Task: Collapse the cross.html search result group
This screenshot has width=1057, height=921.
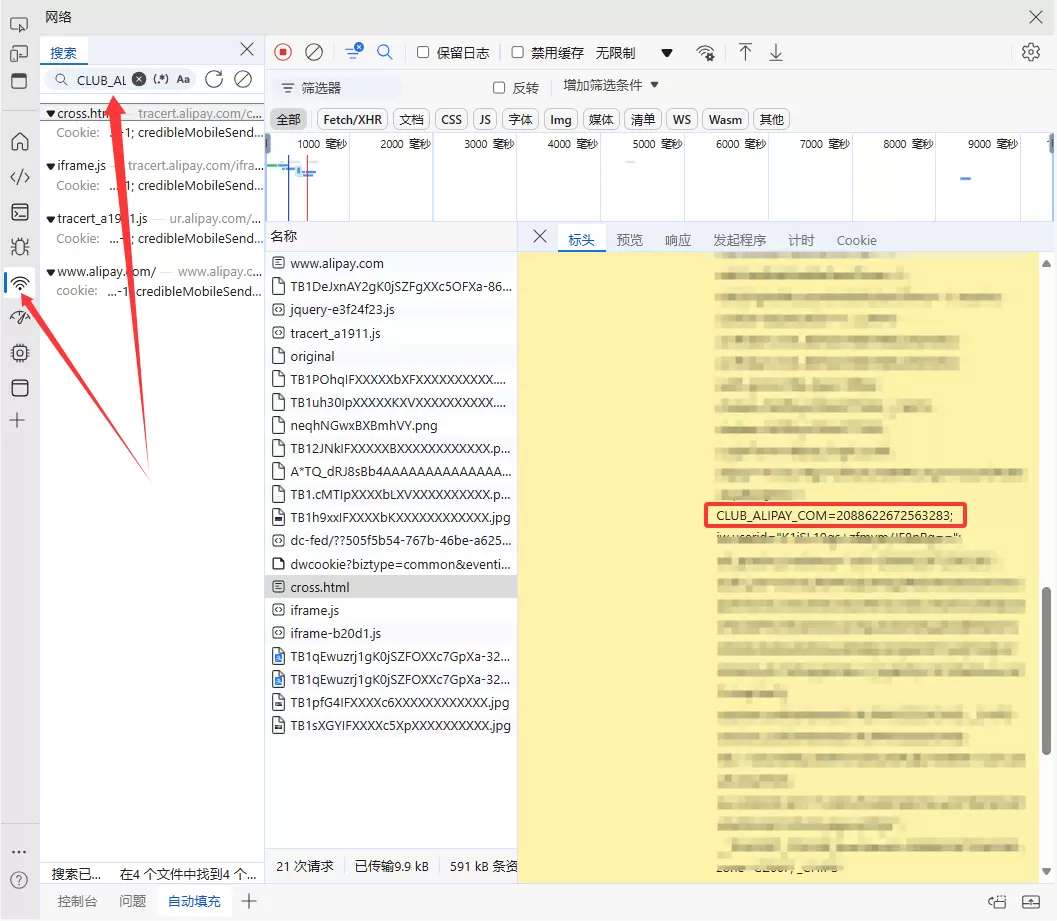Action: pyautogui.click(x=51, y=113)
